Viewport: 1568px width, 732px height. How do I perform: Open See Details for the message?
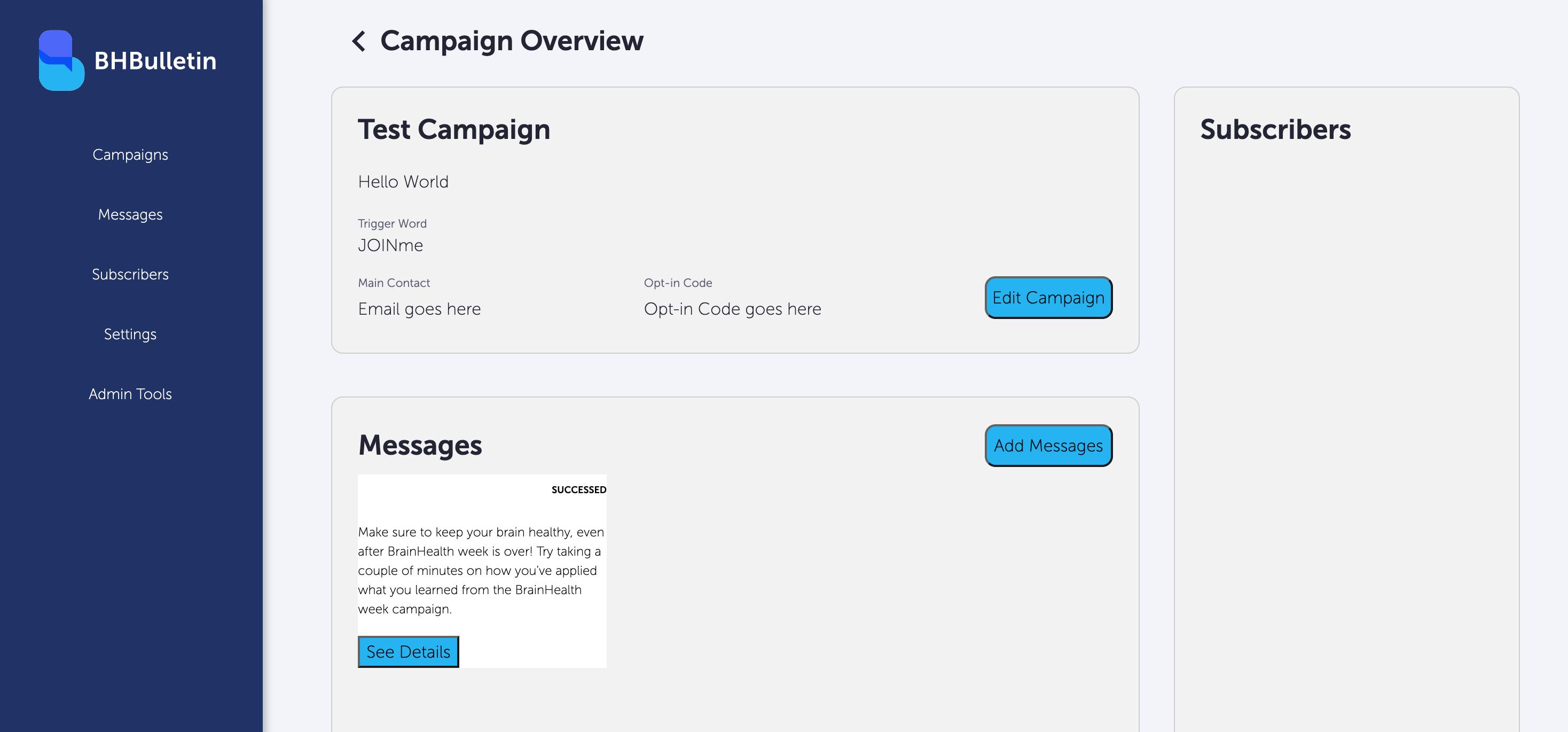(408, 652)
